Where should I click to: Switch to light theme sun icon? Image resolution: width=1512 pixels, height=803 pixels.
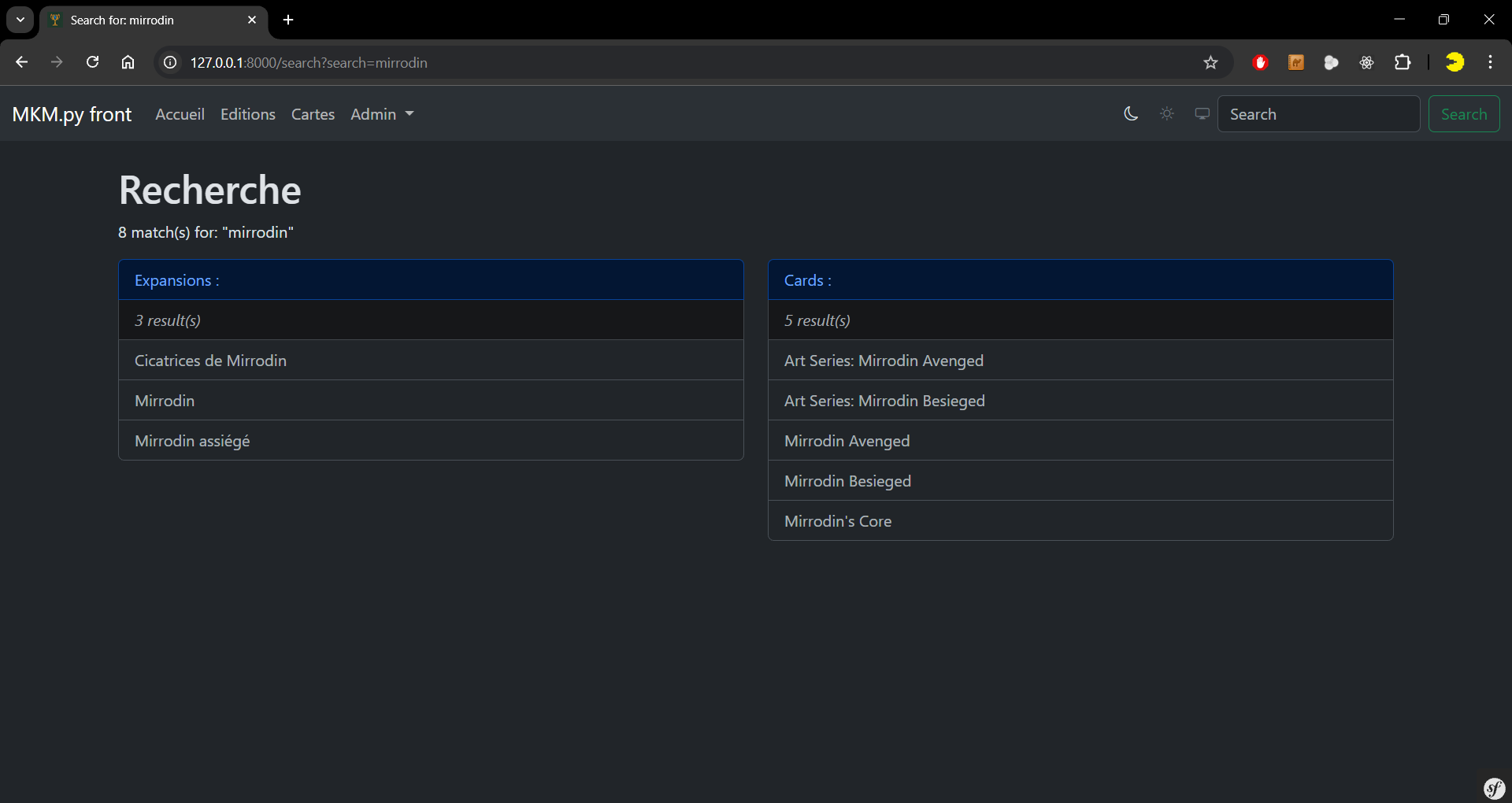[x=1167, y=114]
